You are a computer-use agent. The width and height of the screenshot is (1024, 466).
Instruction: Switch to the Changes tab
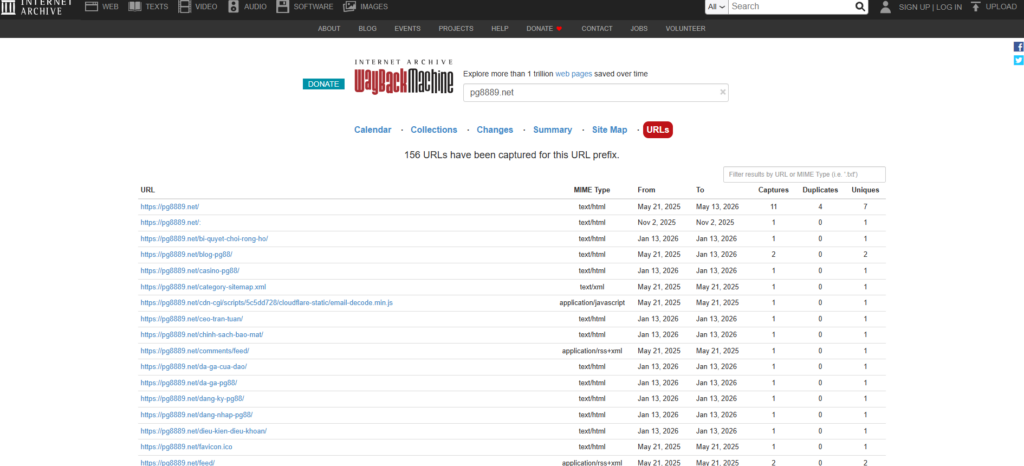495,130
